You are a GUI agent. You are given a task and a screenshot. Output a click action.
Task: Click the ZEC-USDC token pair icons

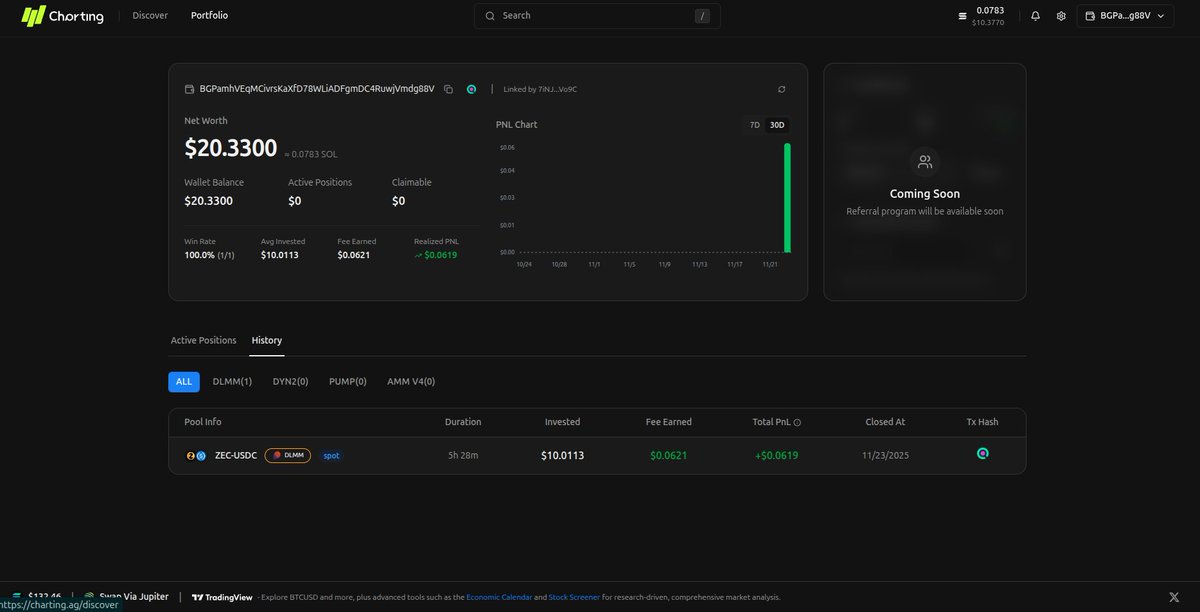pos(196,456)
